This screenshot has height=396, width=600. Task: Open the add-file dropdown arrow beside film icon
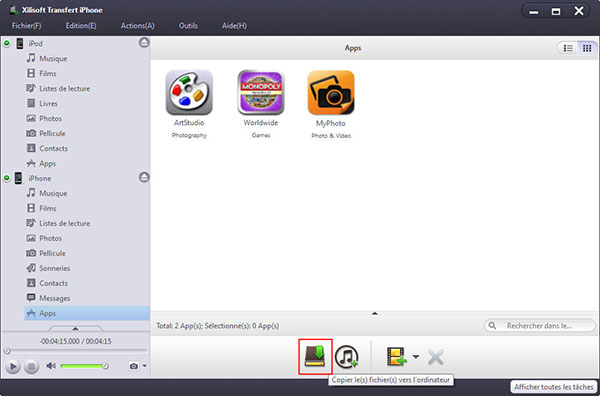coord(416,357)
